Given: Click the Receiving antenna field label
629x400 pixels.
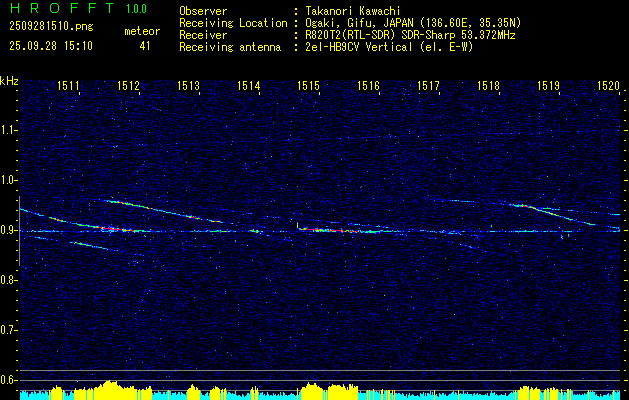Looking at the screenshot, I should pos(230,47).
